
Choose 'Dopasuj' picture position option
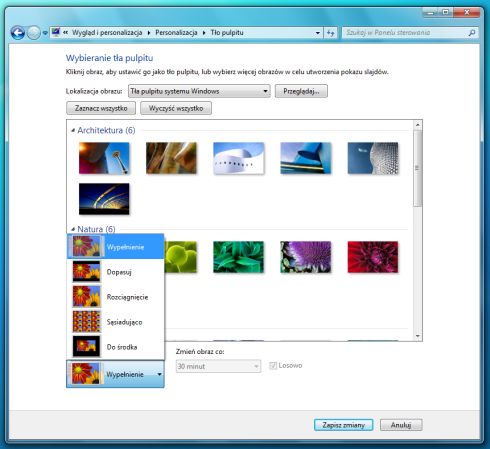pos(116,272)
